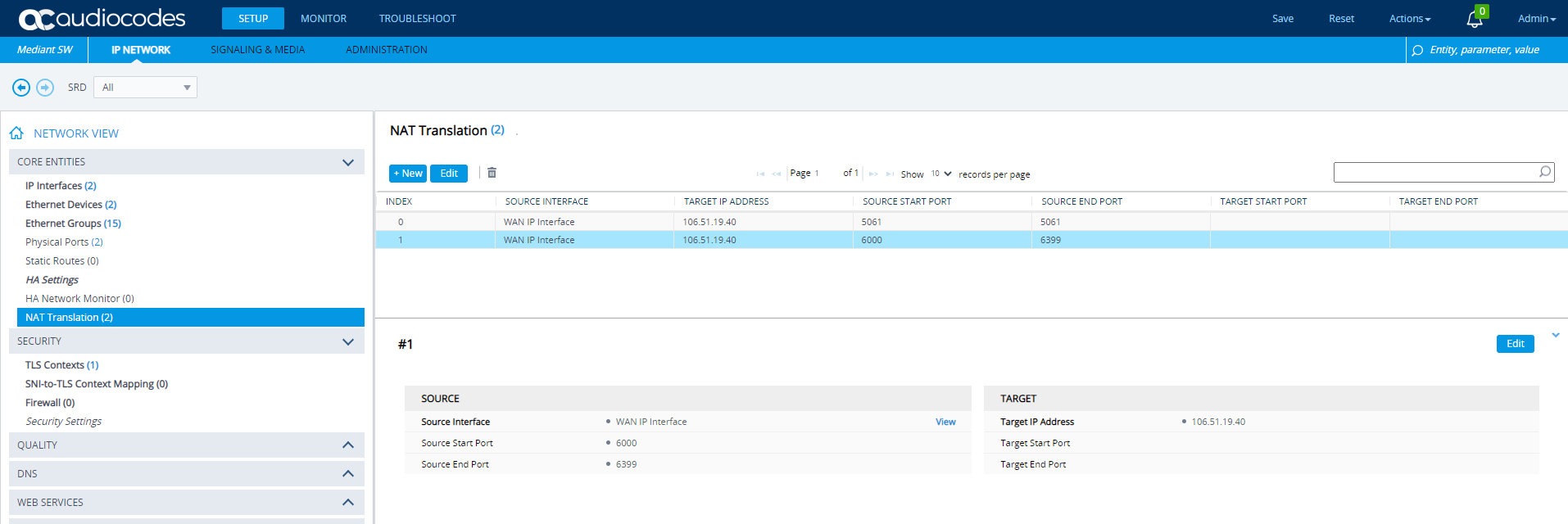Open Static Routes (0)
Screen dimensions: 1568x524
[62, 261]
